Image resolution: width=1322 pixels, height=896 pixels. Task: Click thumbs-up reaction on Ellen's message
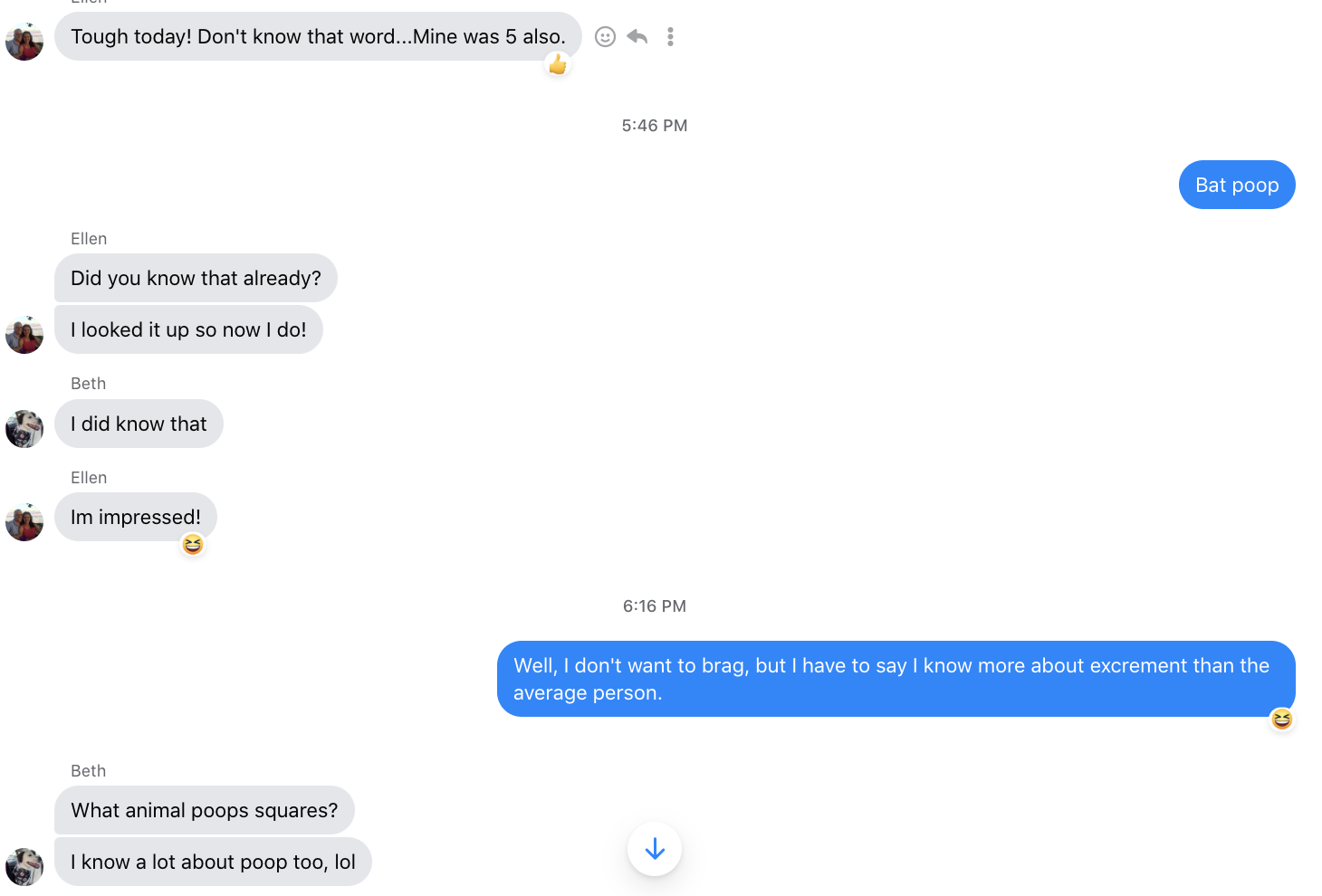coord(558,64)
